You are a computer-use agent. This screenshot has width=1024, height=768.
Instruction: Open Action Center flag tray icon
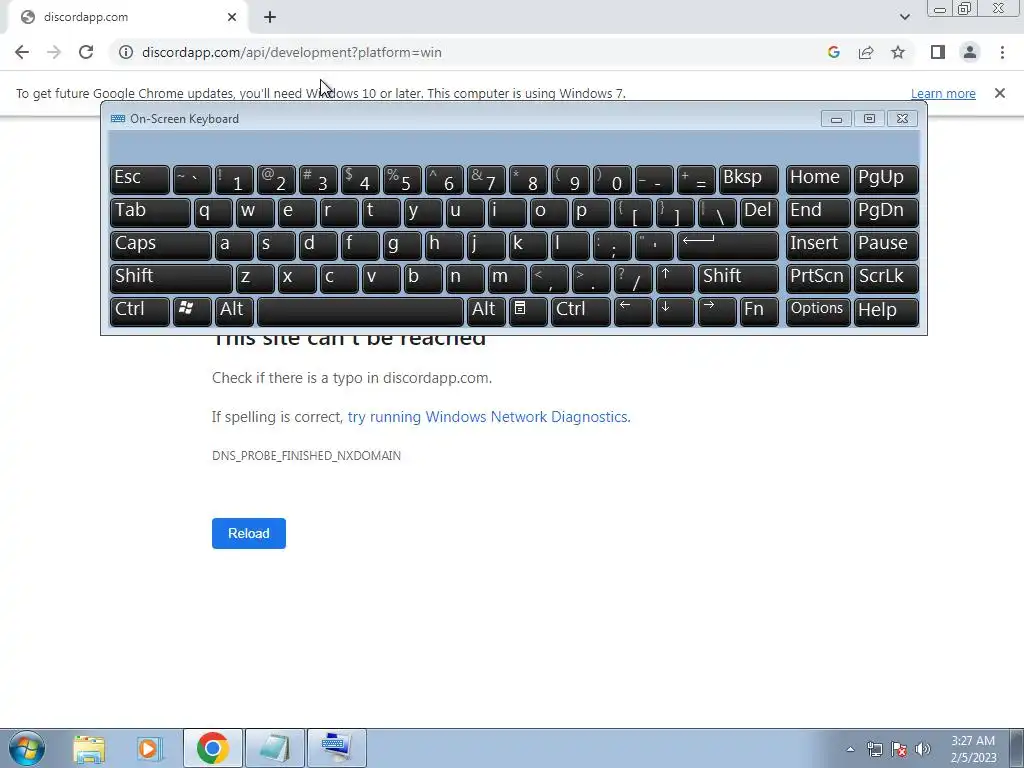click(x=899, y=749)
